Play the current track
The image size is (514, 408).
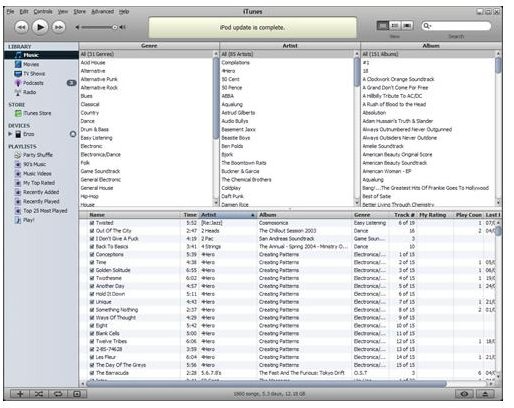(x=40, y=27)
